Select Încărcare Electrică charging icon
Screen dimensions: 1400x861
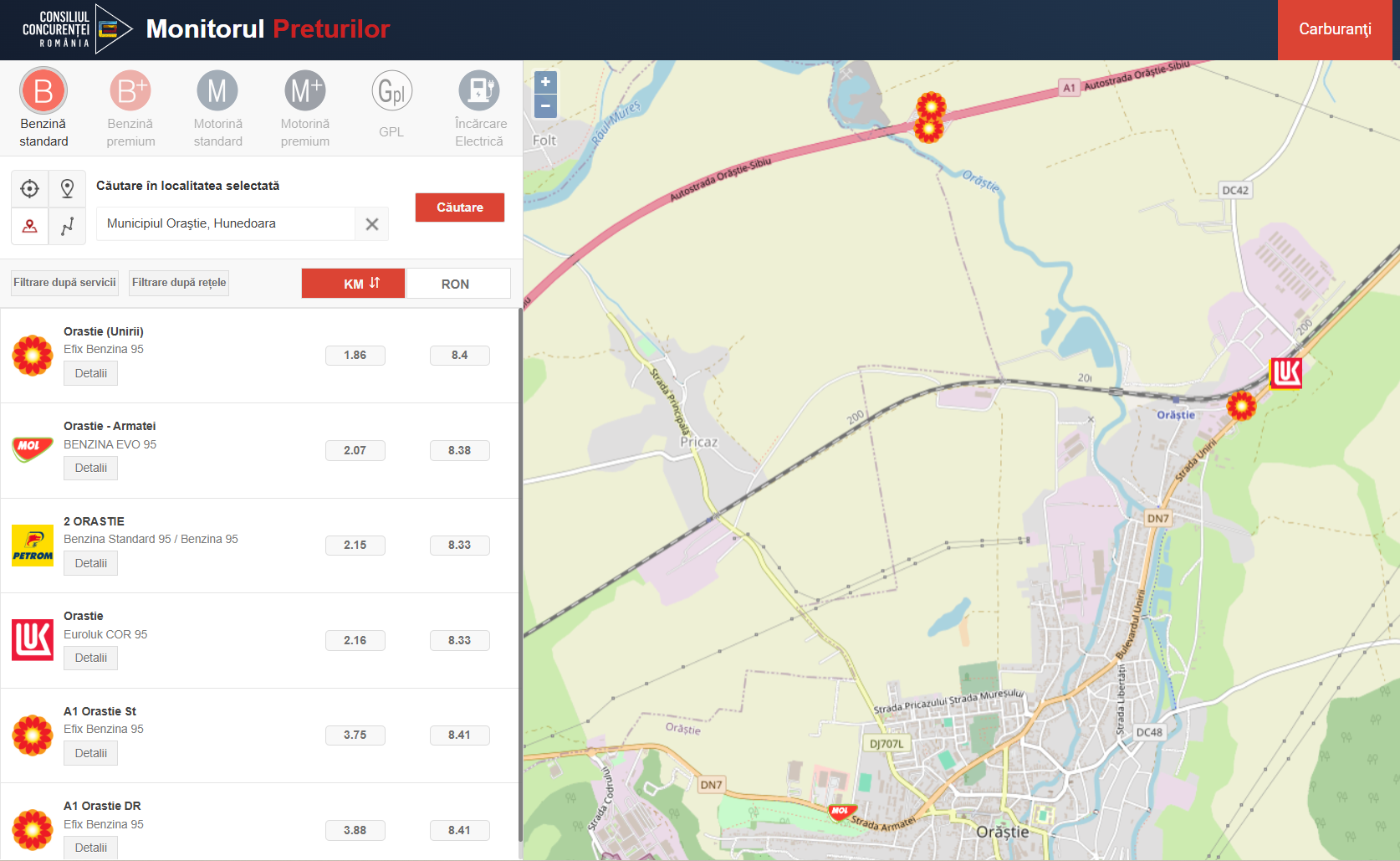click(479, 91)
